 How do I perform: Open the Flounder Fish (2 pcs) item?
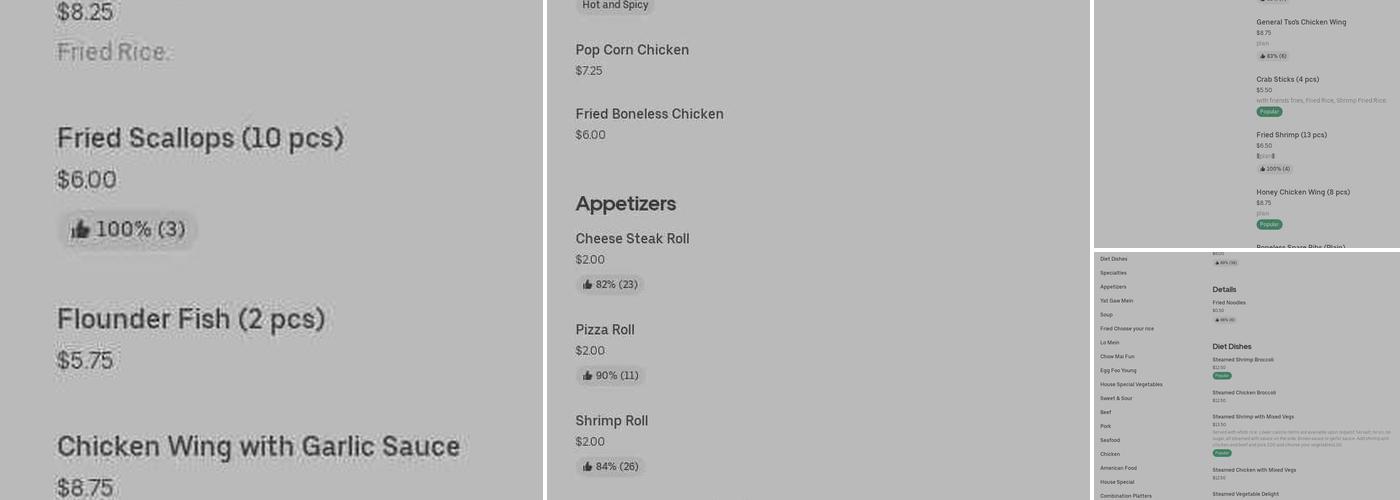pyautogui.click(x=190, y=320)
